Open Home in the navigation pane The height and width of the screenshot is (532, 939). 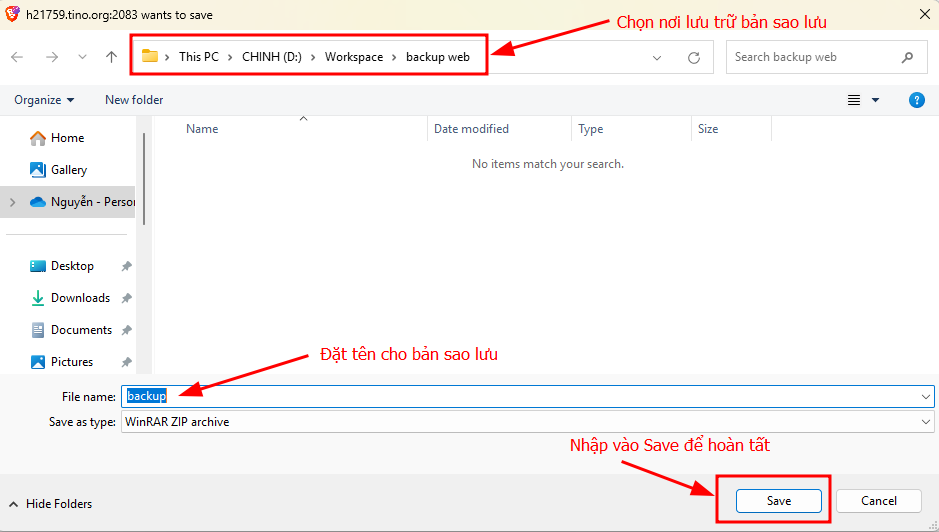tap(68, 138)
